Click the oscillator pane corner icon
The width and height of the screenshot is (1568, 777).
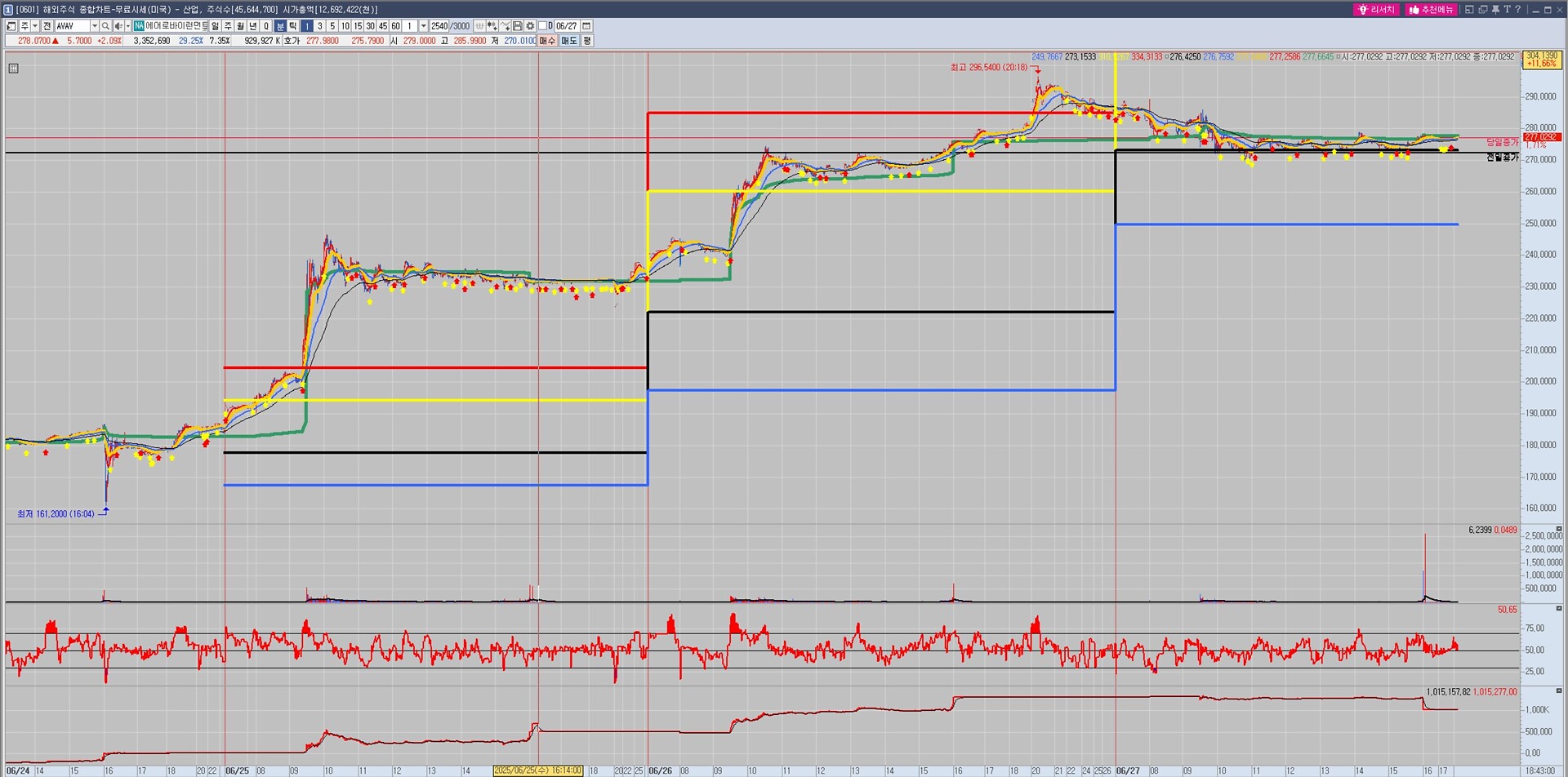[1559, 609]
